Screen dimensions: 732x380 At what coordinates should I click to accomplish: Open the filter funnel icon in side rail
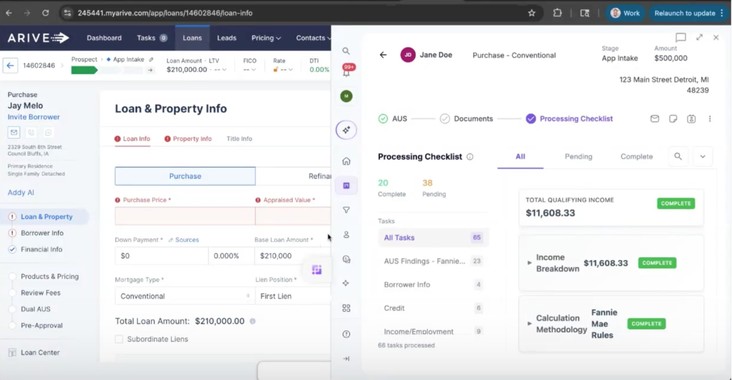click(346, 210)
